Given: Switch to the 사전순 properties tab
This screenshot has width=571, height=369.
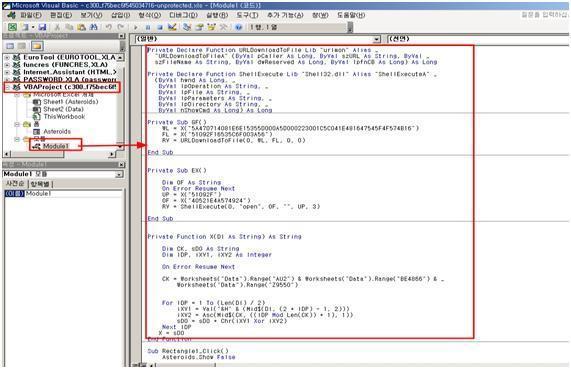Looking at the screenshot, I should pos(15,184).
